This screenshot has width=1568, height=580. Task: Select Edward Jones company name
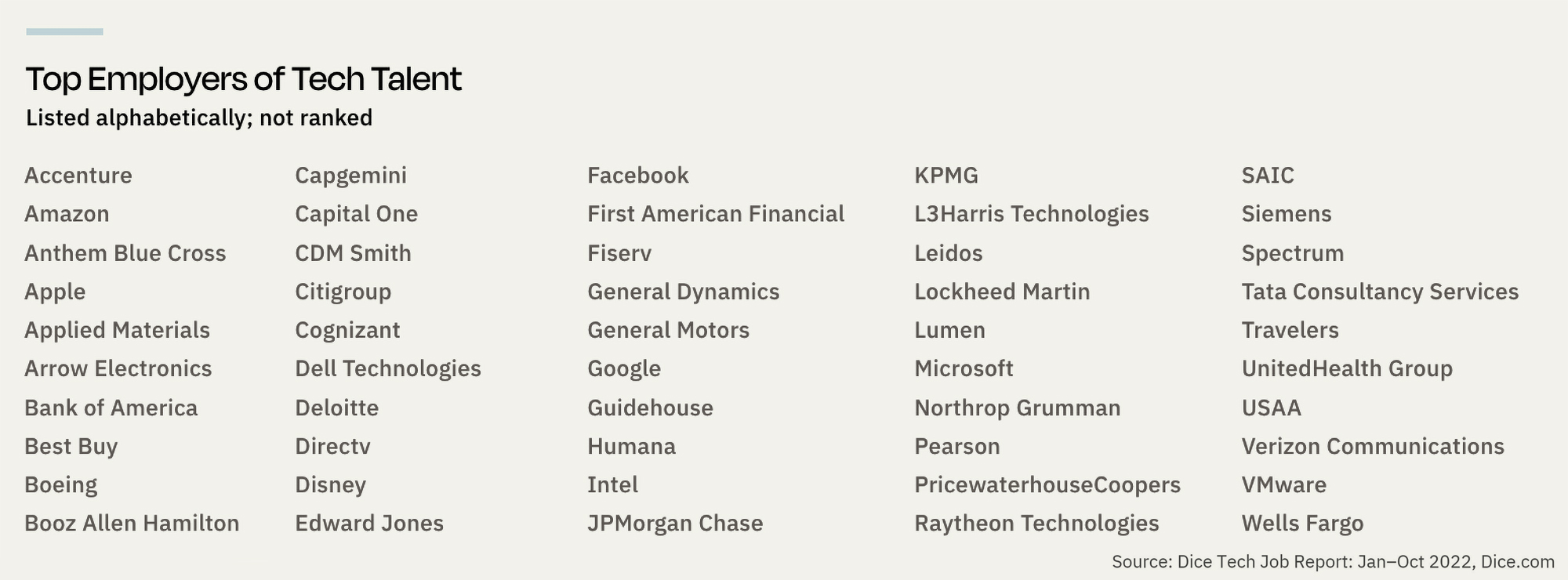coord(369,524)
